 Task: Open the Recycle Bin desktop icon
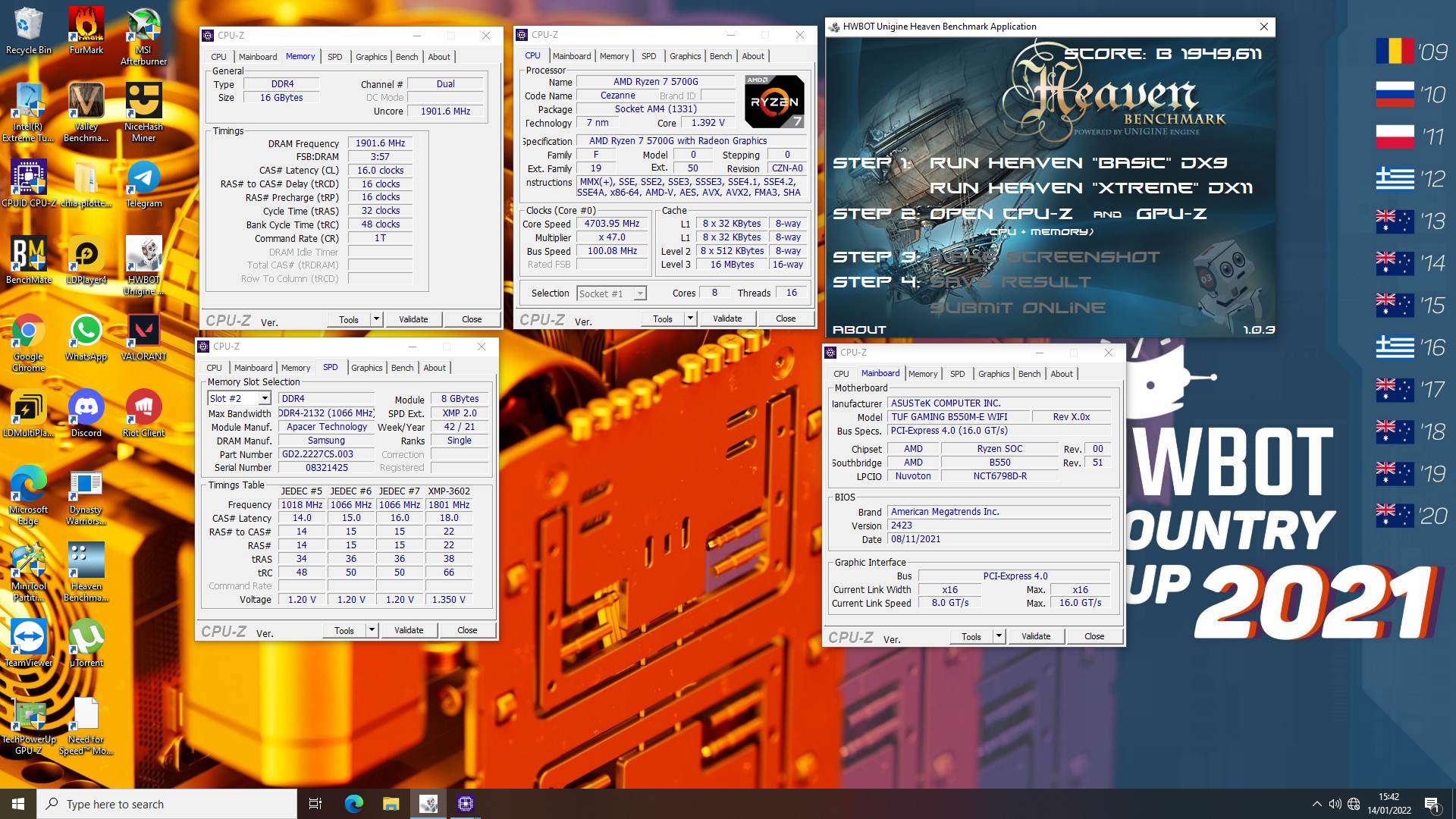pos(28,31)
